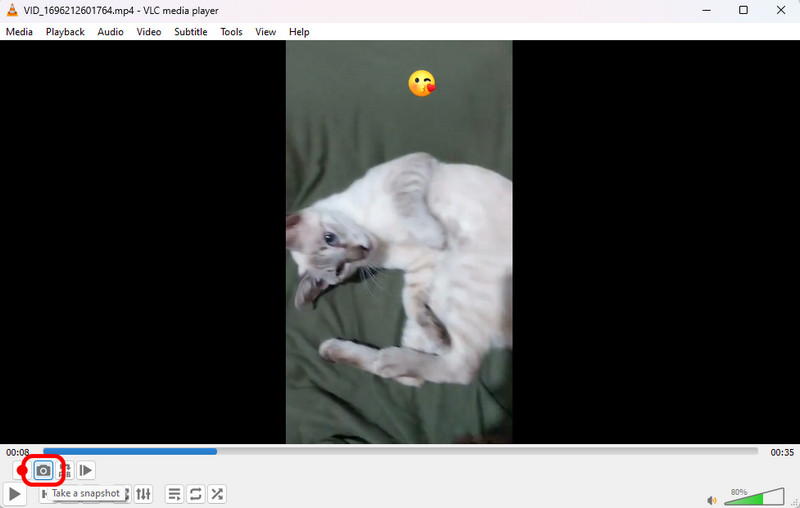Expand the Tools menu
The width and height of the screenshot is (800, 508).
click(231, 32)
